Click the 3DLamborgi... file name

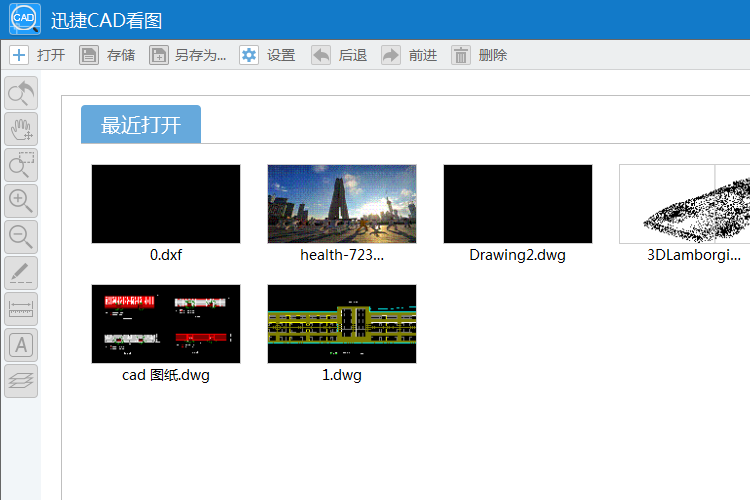click(x=694, y=255)
